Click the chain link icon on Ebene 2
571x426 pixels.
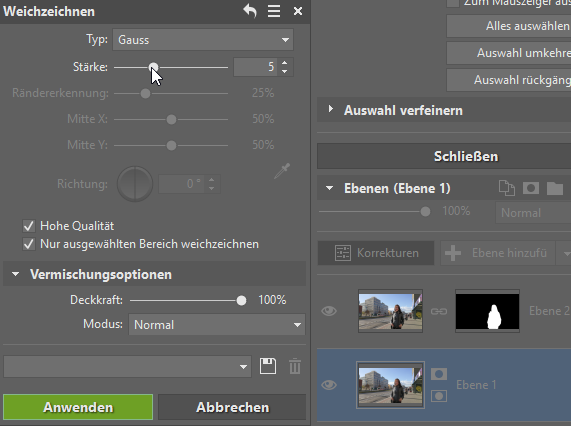tap(439, 311)
